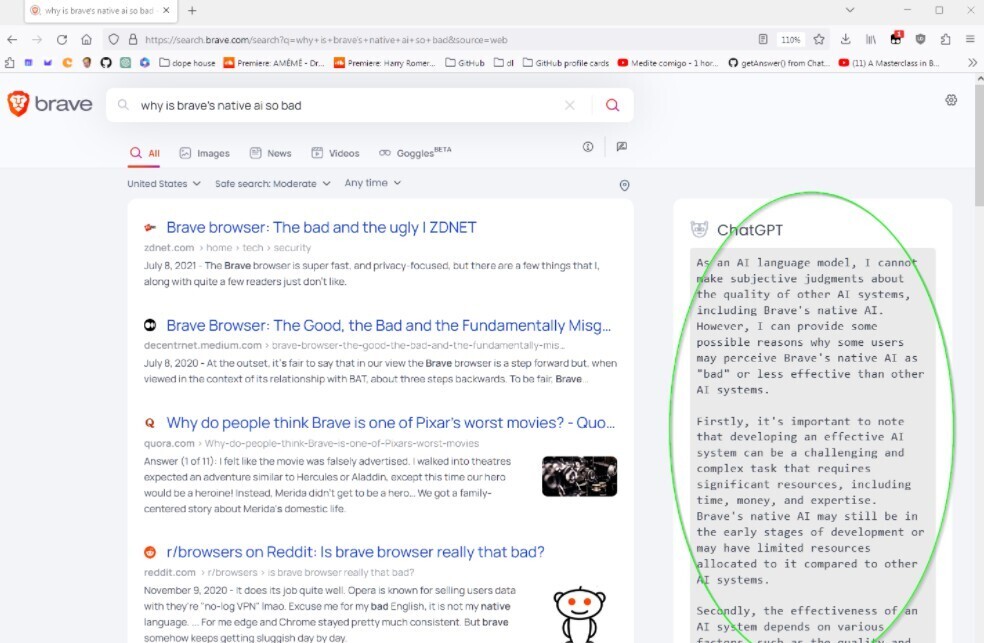The height and width of the screenshot is (643, 984).
Task: Toggle reader view icon in address bar
Action: click(763, 39)
